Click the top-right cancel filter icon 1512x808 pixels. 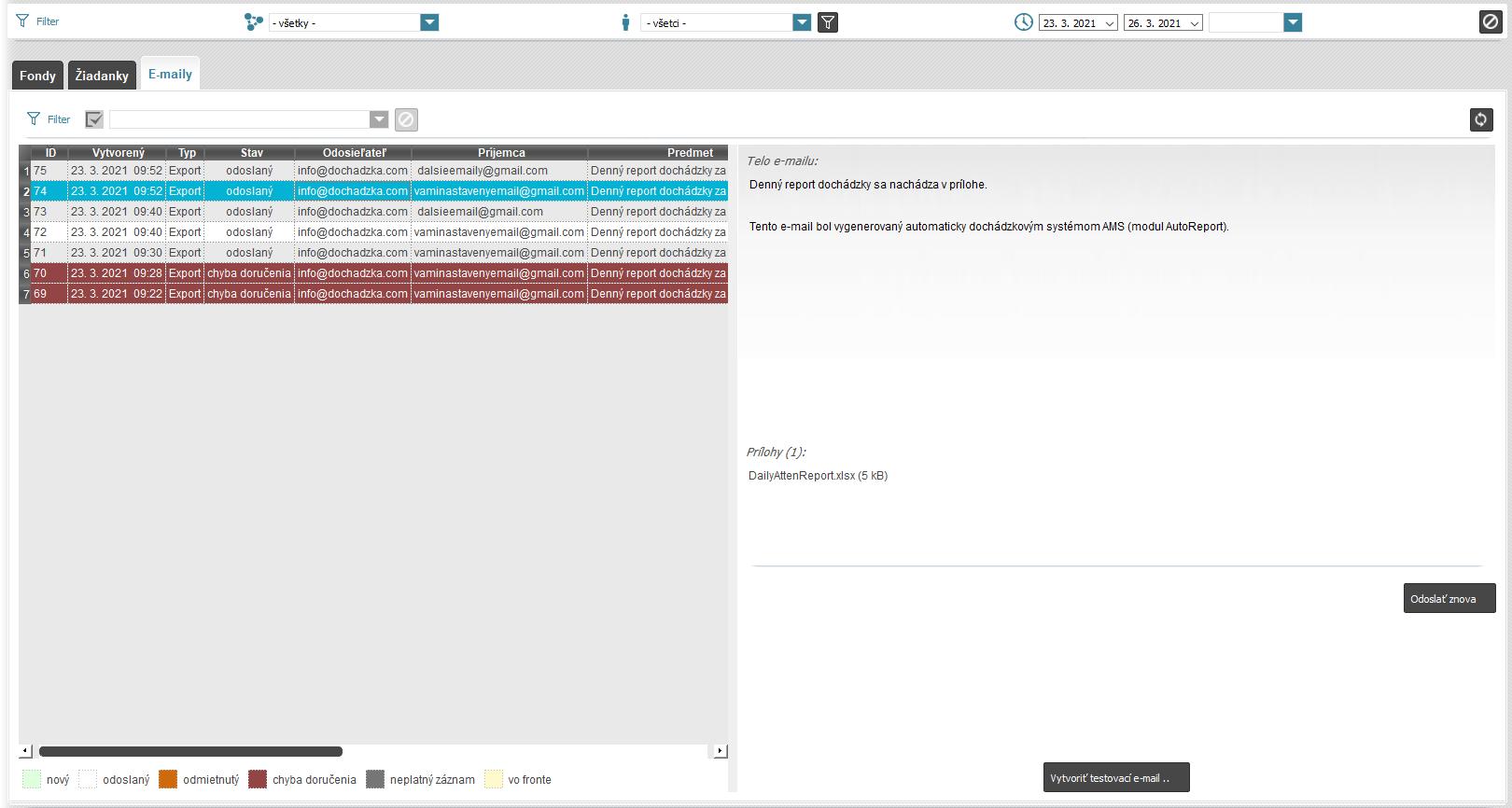point(1491,22)
